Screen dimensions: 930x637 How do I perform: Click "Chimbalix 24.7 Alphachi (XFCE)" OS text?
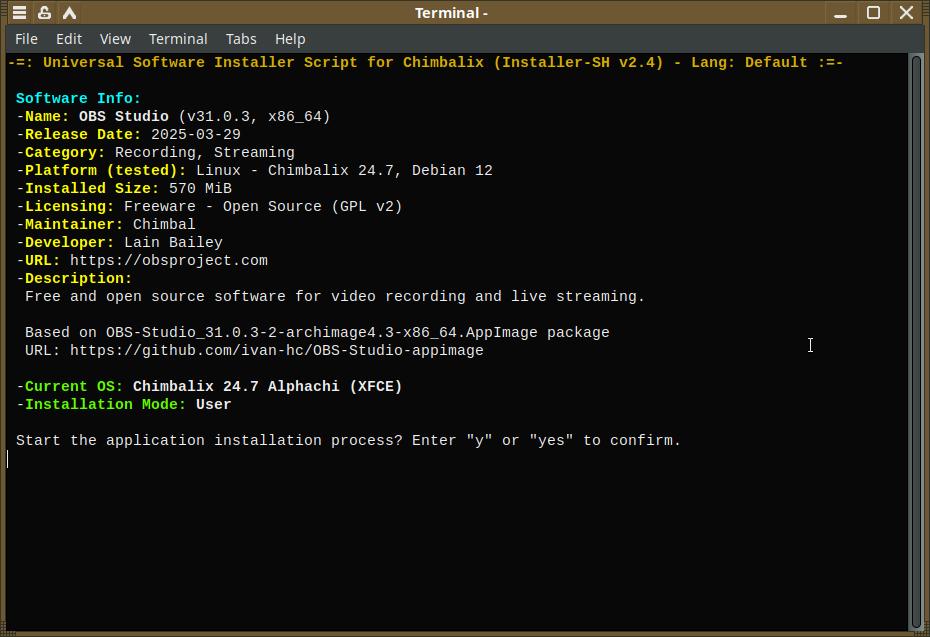tap(267, 387)
